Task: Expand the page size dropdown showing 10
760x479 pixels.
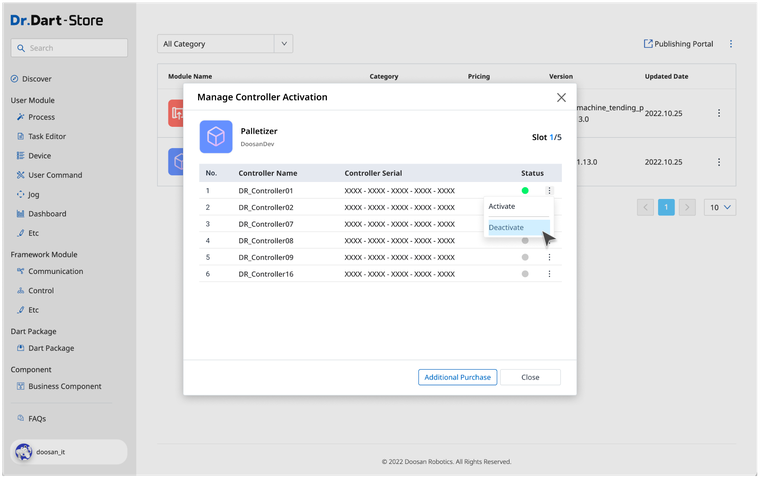Action: tap(720, 207)
